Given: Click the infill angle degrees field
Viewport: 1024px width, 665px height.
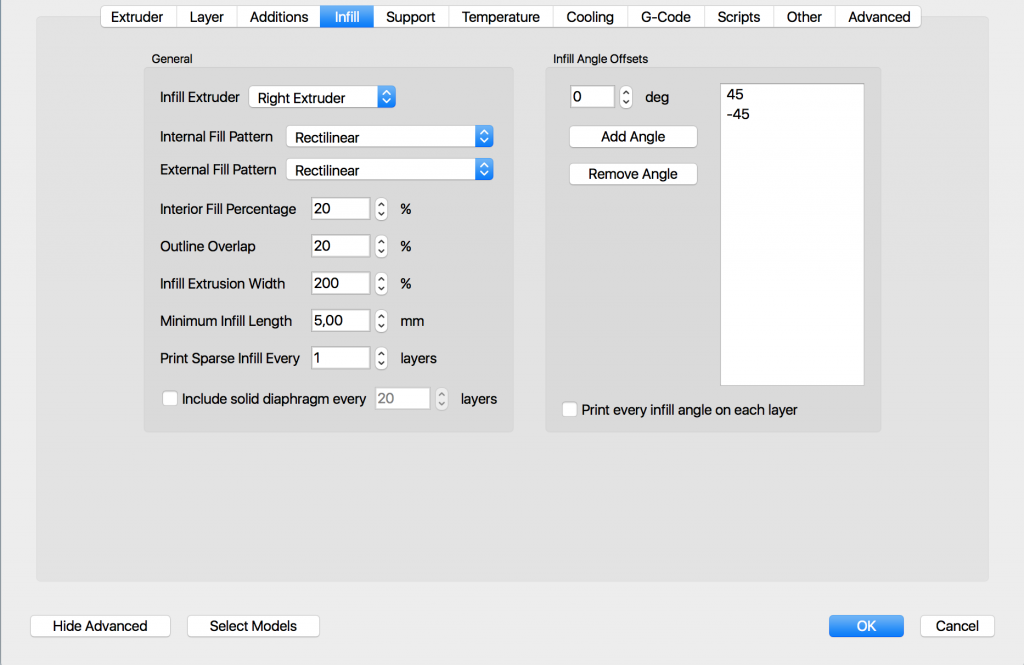Looking at the screenshot, I should pyautogui.click(x=592, y=97).
